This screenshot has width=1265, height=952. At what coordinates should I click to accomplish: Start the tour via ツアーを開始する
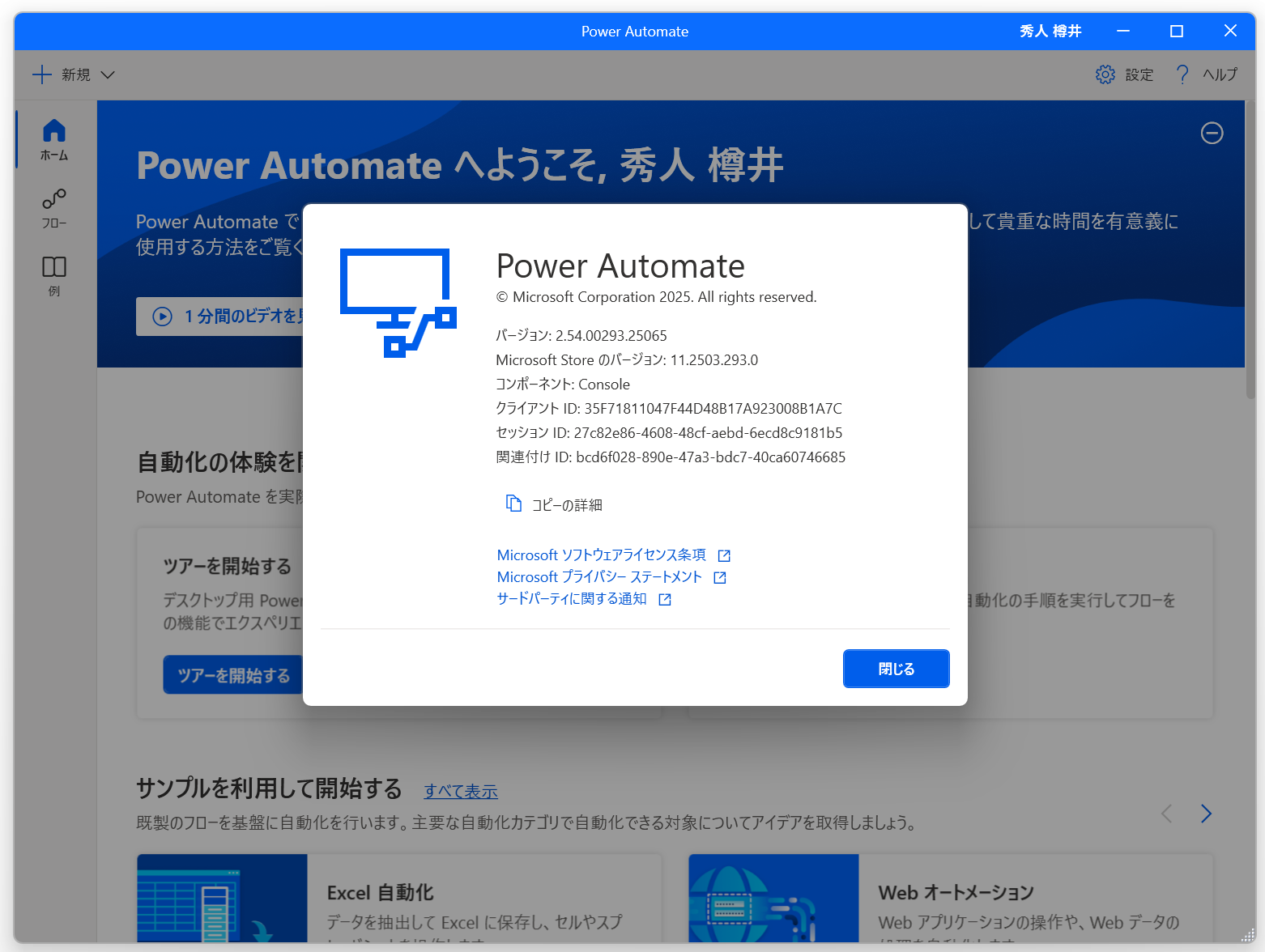pyautogui.click(x=232, y=674)
